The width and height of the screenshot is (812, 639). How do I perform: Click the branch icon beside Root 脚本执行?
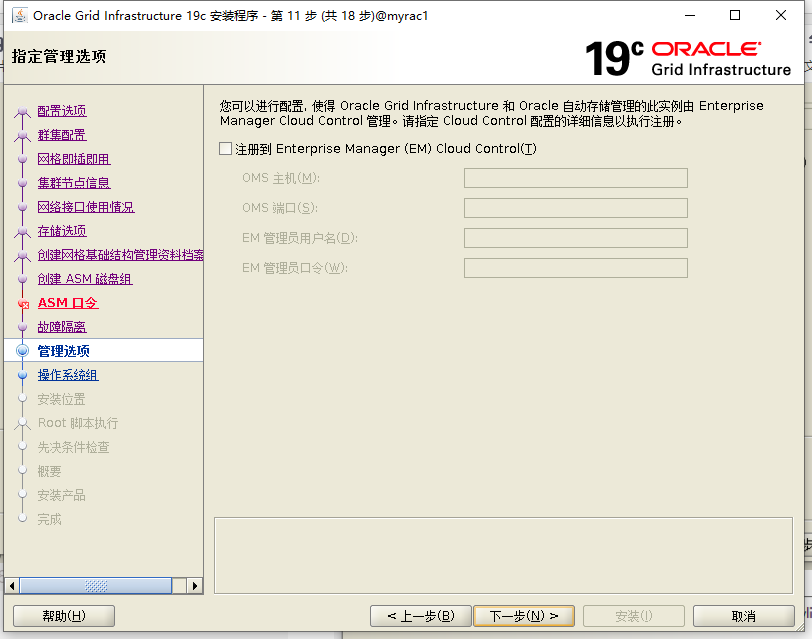pos(22,424)
